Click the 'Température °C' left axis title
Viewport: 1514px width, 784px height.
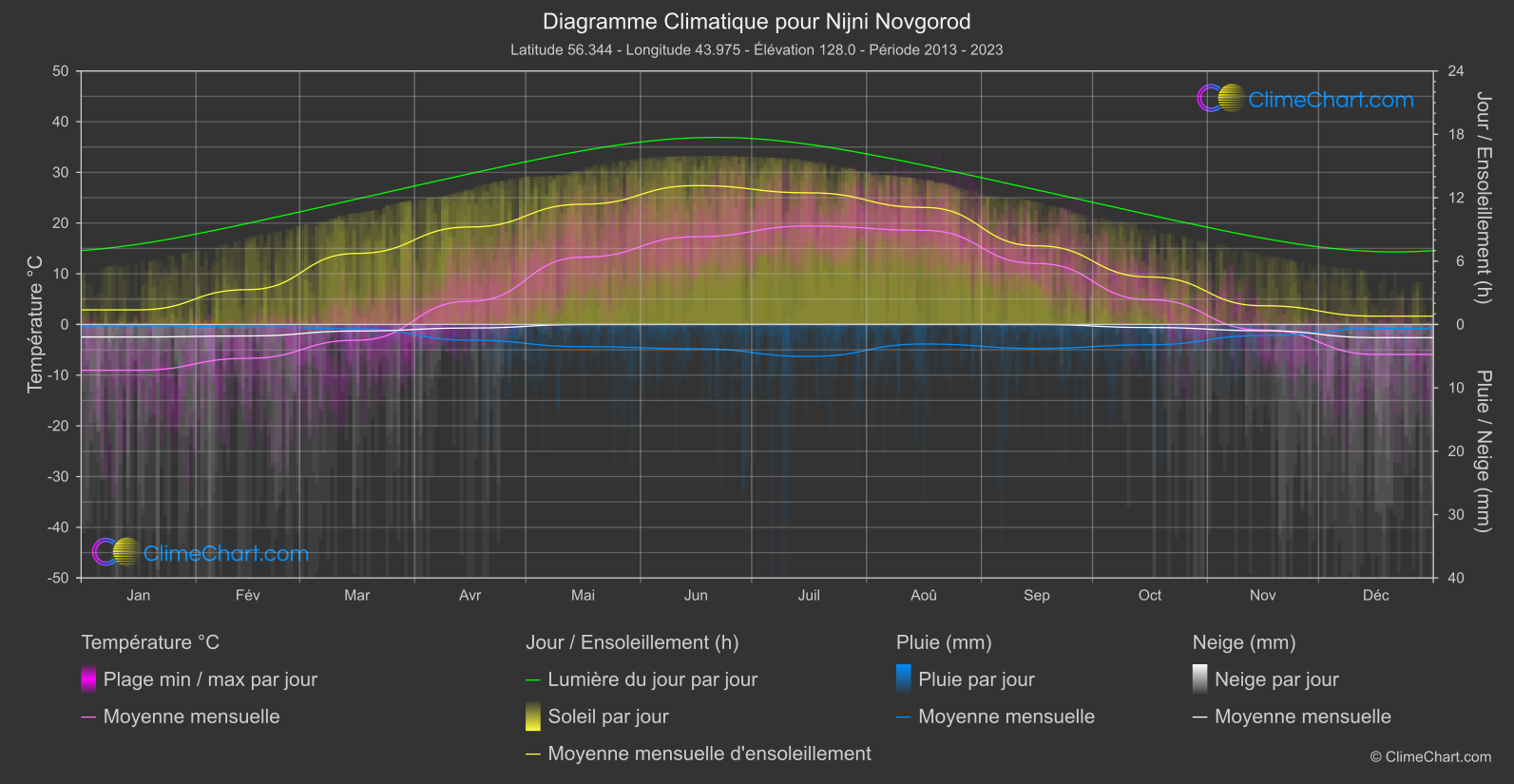tap(35, 324)
